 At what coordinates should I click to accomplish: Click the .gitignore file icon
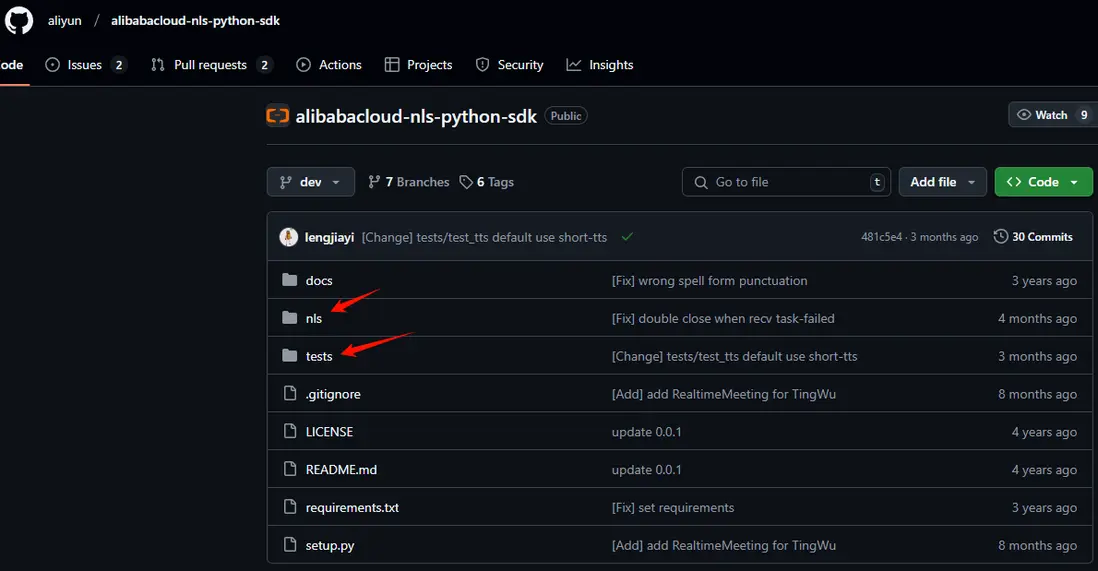290,394
